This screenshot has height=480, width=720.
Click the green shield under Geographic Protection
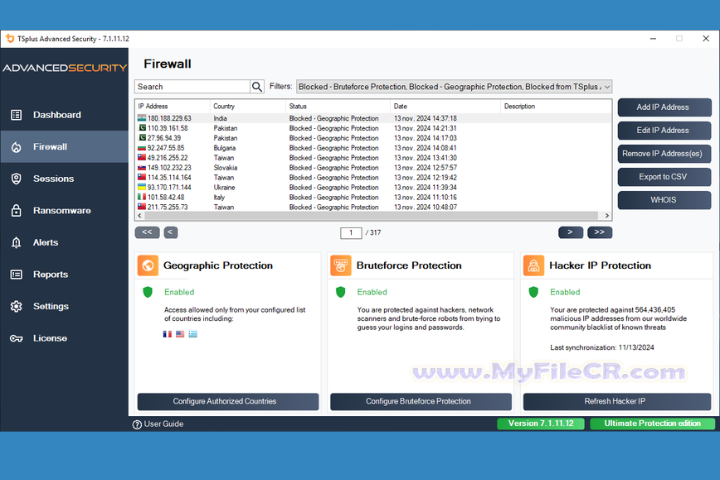coord(148,292)
